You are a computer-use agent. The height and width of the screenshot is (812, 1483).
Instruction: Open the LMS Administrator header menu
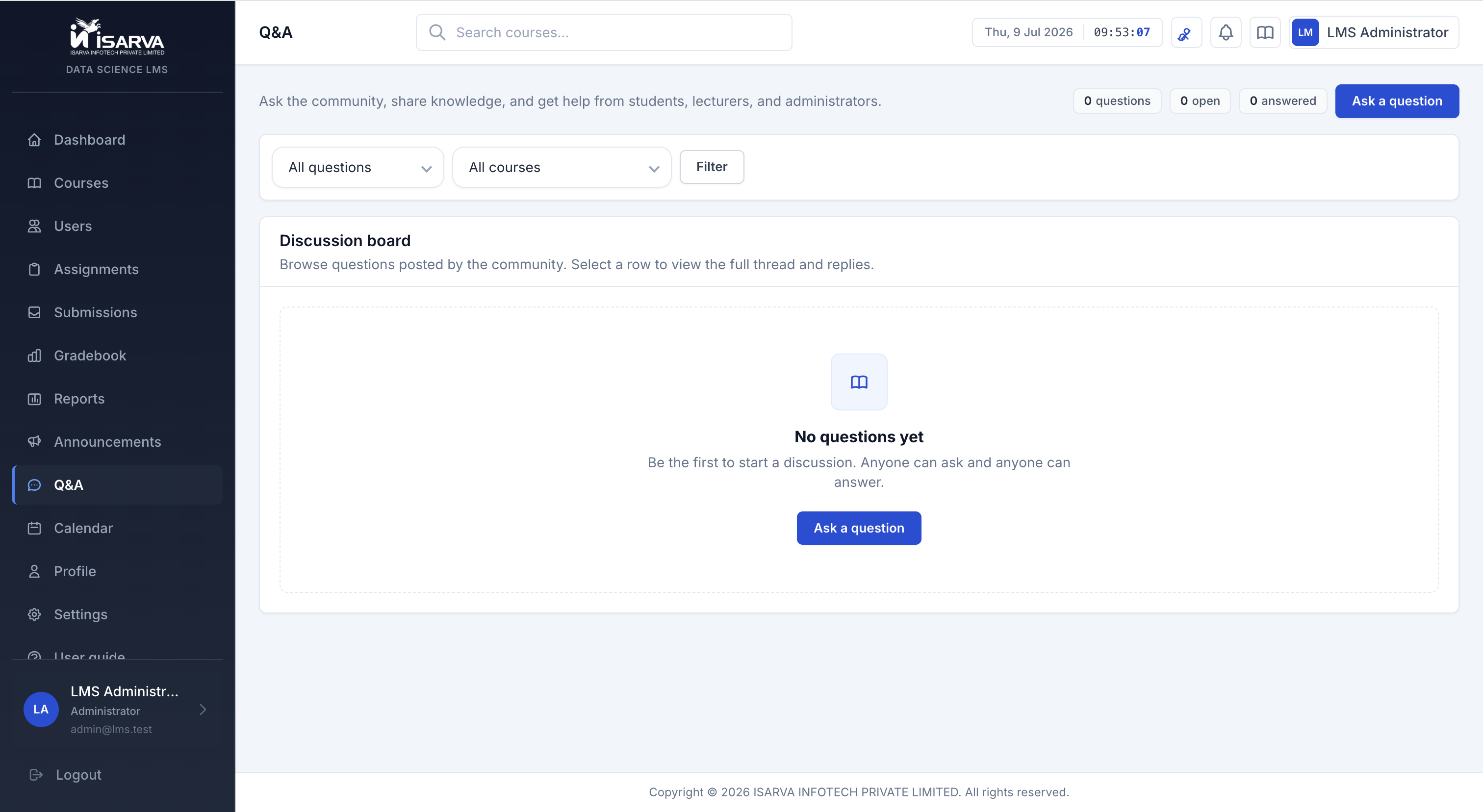click(x=1374, y=32)
